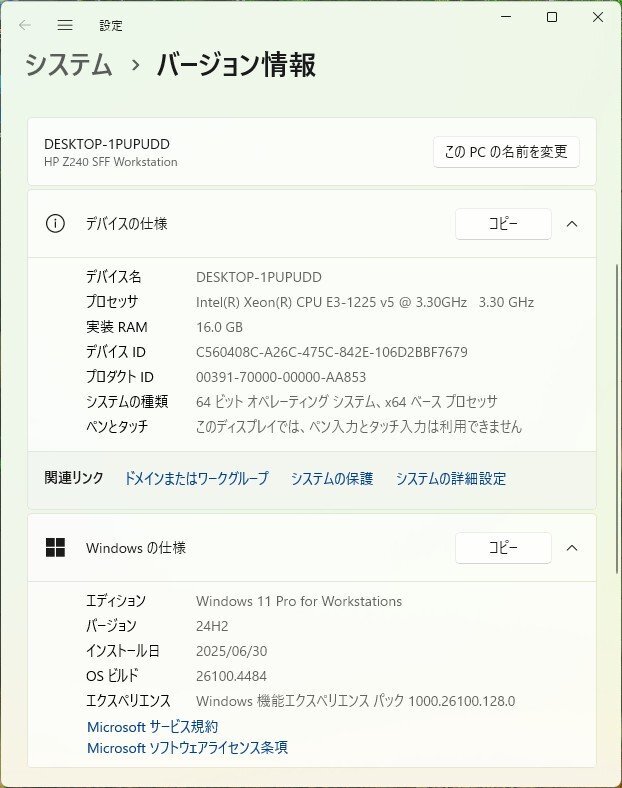Select install date 2025/06/30
Screen dimensions: 622x788
(232, 651)
